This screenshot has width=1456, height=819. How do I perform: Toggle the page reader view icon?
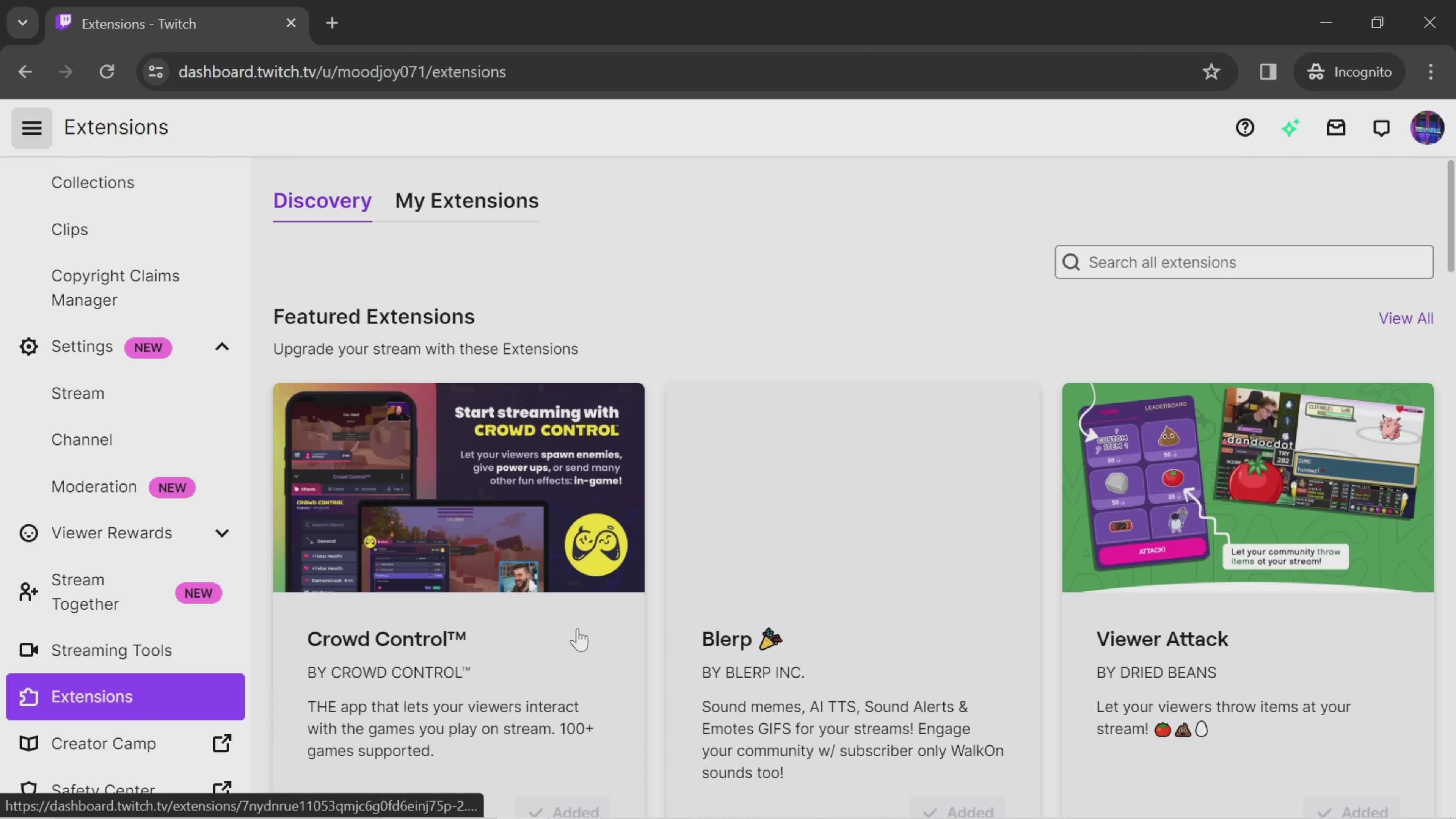(1268, 71)
